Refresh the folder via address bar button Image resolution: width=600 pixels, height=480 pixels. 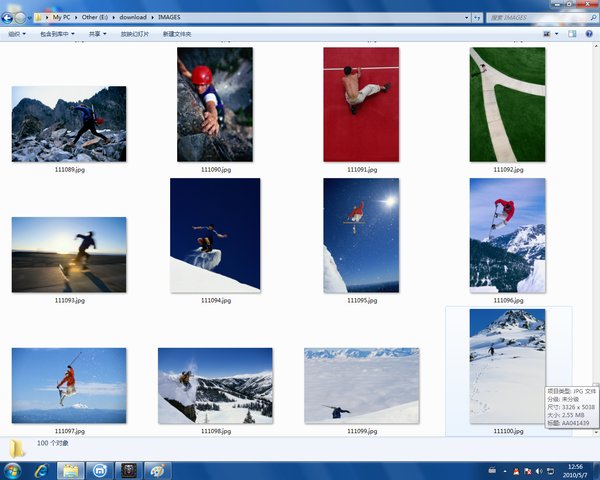(477, 18)
